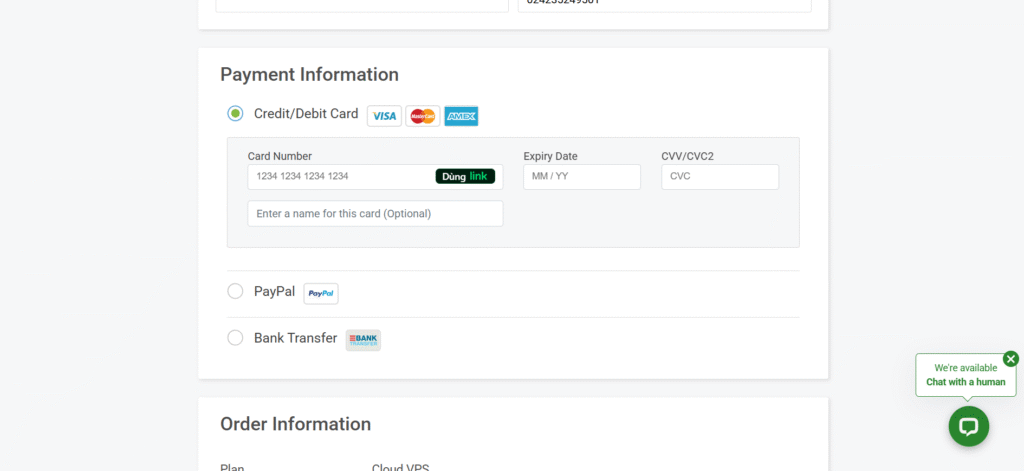Click the Mastercard logo

click(422, 116)
